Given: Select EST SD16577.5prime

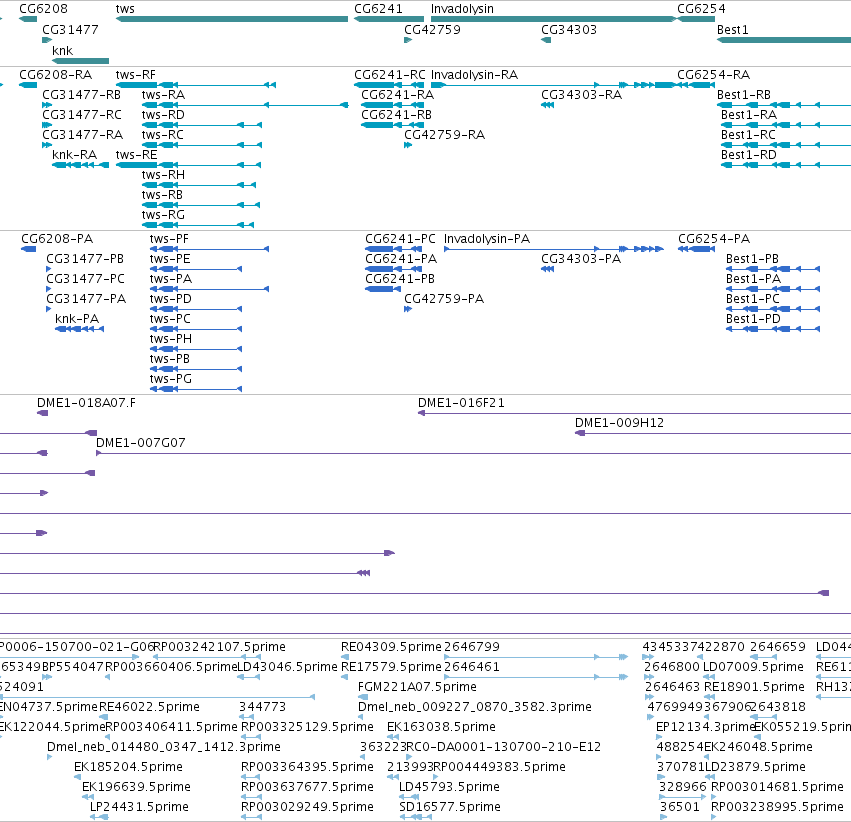Looking at the screenshot, I should (x=415, y=817).
